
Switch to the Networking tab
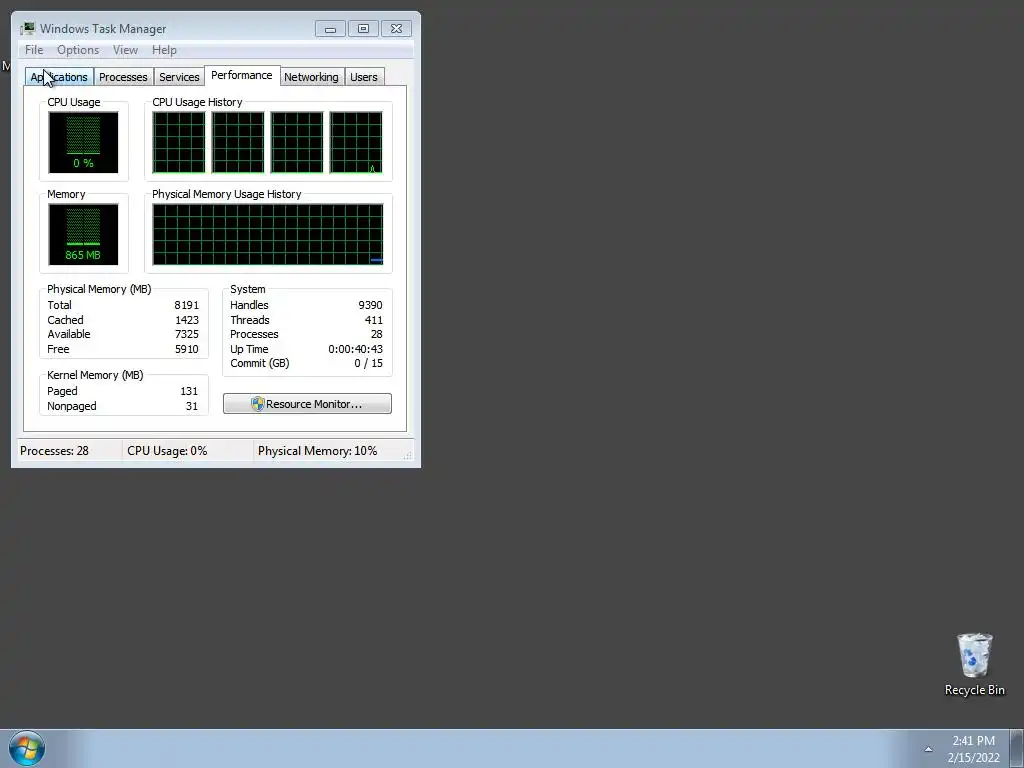click(311, 77)
